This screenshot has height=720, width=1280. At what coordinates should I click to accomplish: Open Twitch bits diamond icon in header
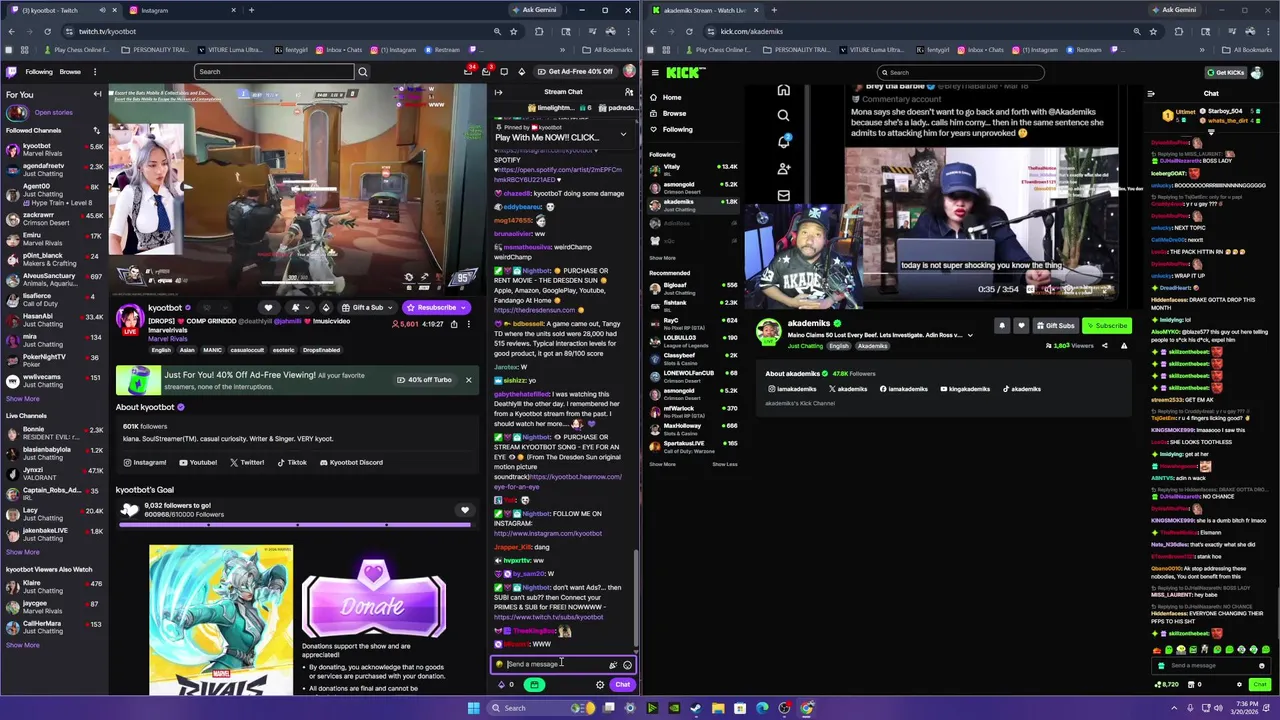(521, 71)
